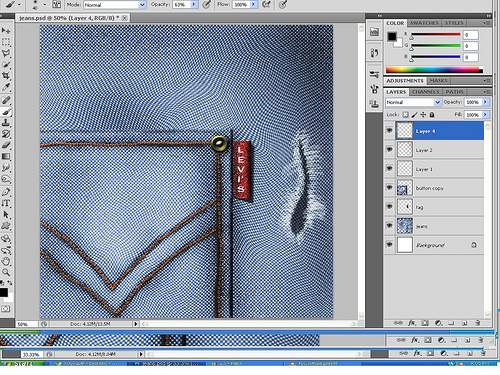Enable airbrush mode next to Flow
Viewport: 500px width, 375px height.
(266, 4)
